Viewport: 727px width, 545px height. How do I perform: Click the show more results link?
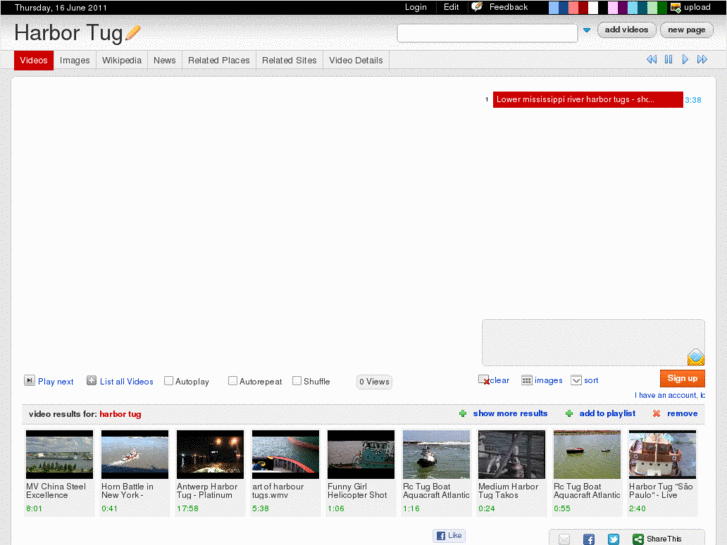click(510, 413)
